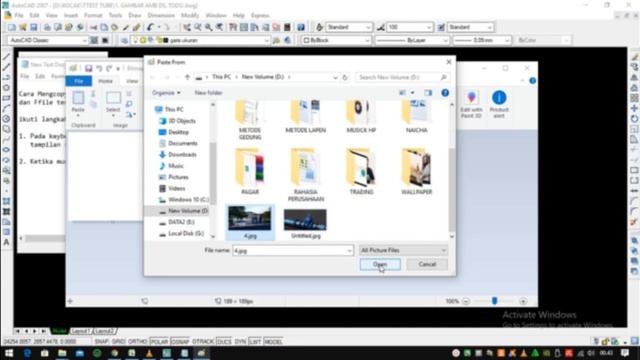Click Paint zoom out minus button
The image size is (640, 360).
tap(466, 301)
